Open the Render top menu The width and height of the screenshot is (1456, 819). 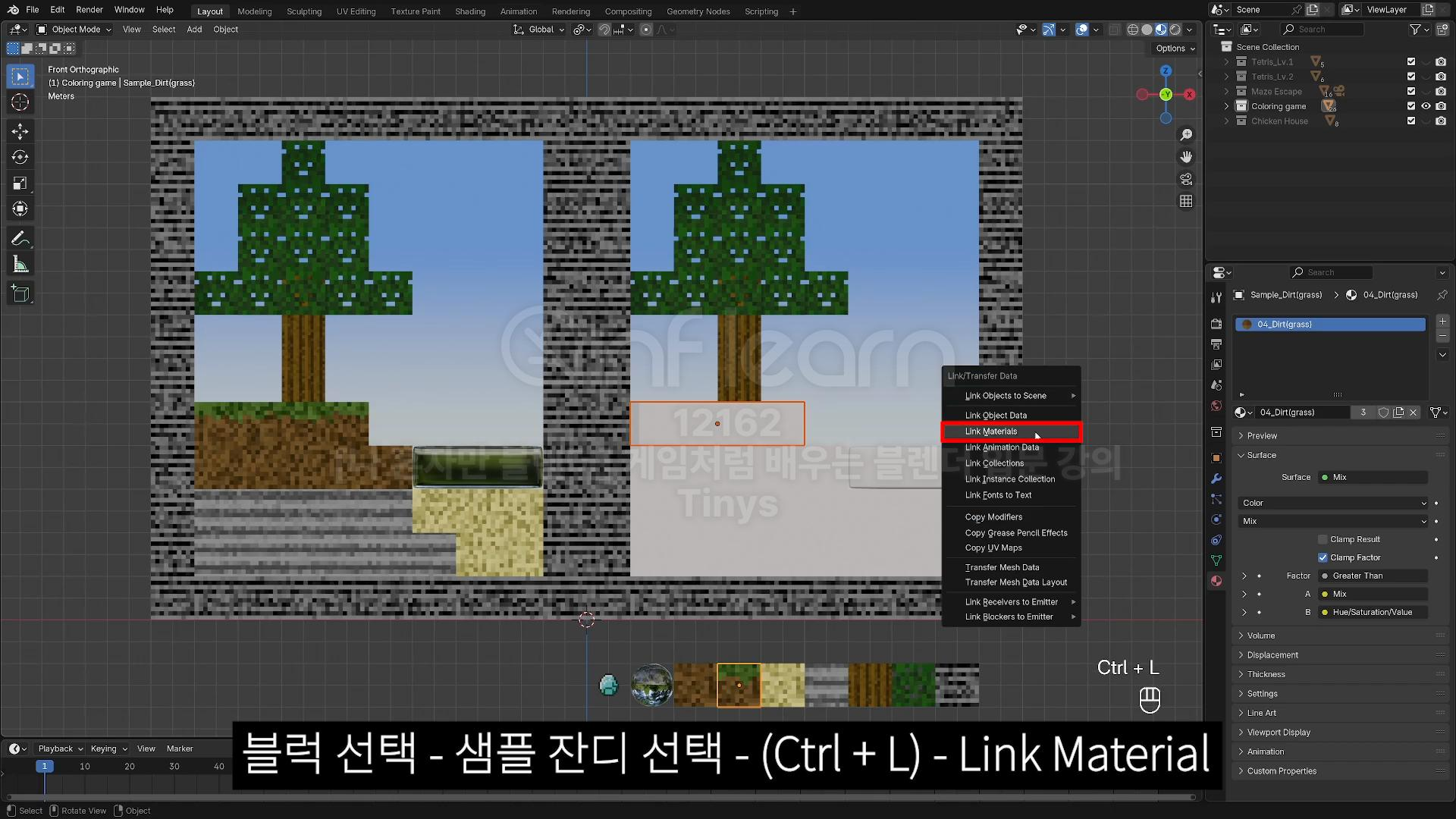click(89, 10)
